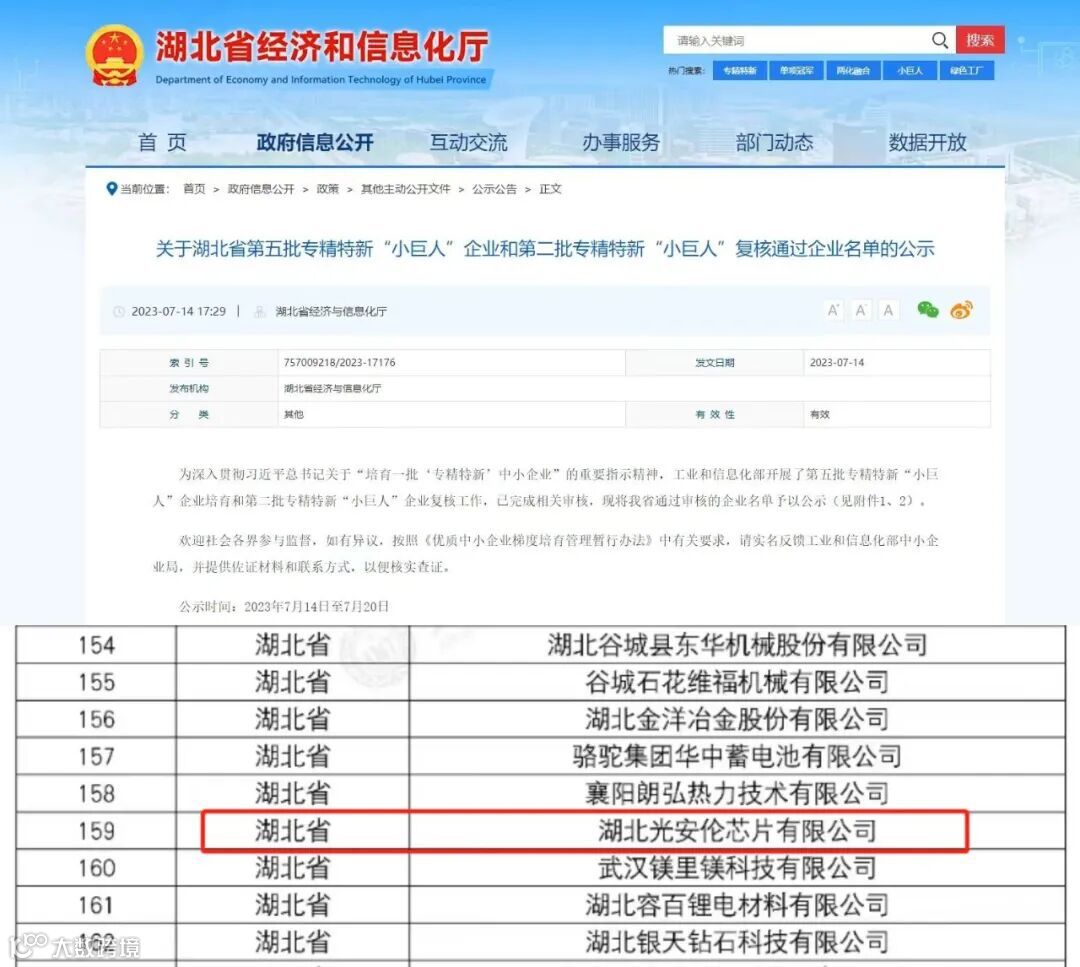Viewport: 1080px width, 967px height.
Task: Go to 其他主动公开文件 in the breadcrumb
Action: [406, 189]
